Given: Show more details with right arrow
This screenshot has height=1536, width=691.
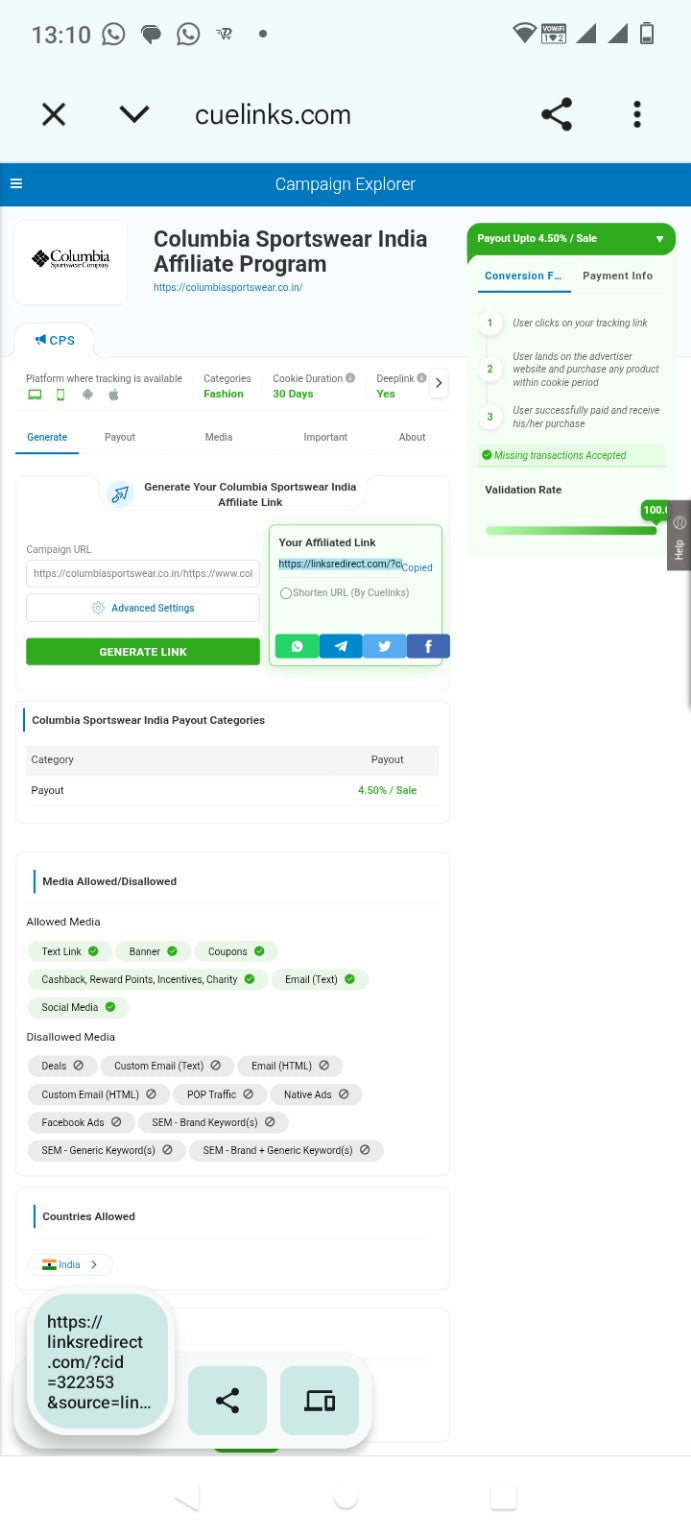Looking at the screenshot, I should 439,383.
